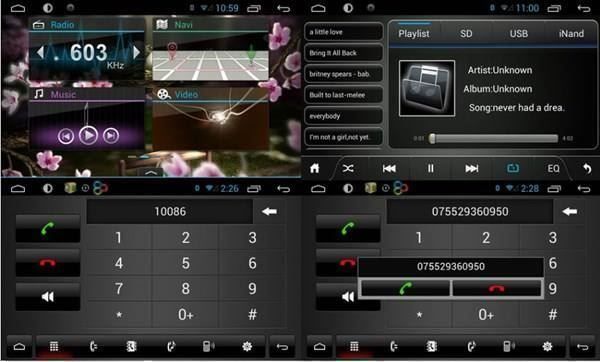Image resolution: width=600 pixels, height=362 pixels.
Task: Open contacts icon on the 075529360950 dialer bottom bar
Action: 432,347
